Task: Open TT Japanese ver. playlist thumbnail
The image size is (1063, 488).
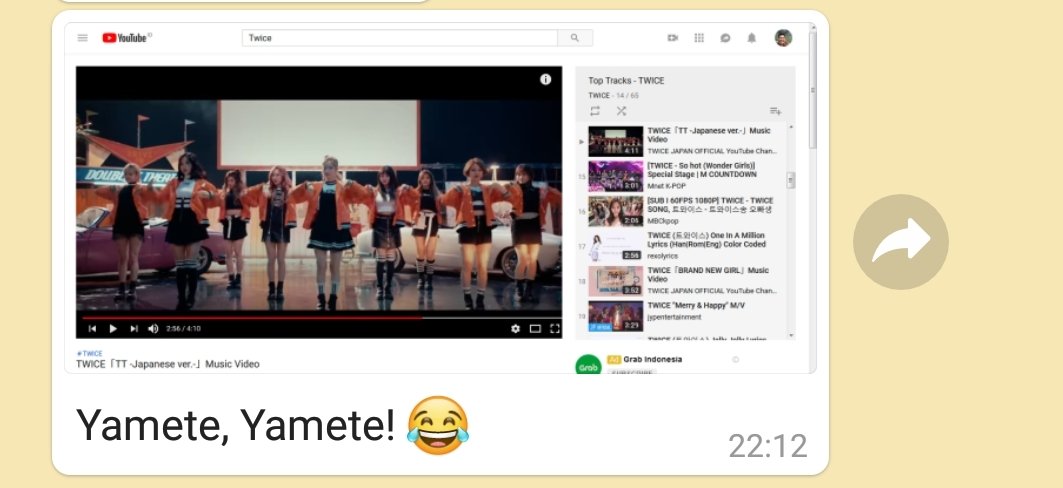Action: [x=616, y=141]
